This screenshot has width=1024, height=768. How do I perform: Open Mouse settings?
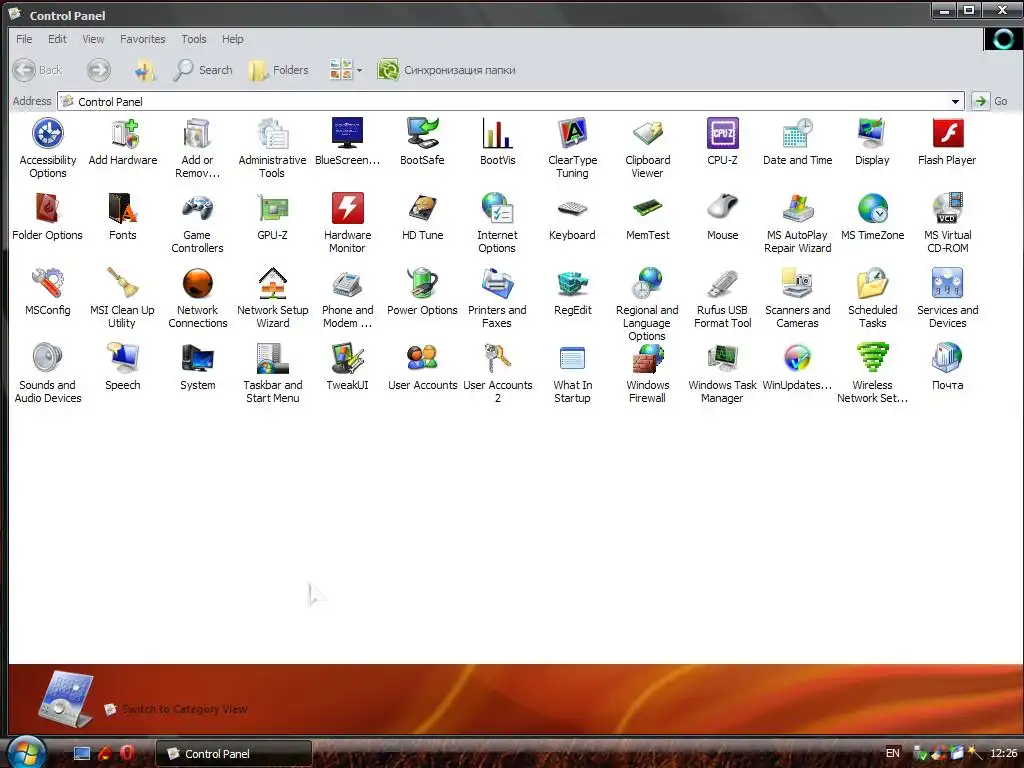click(x=722, y=217)
